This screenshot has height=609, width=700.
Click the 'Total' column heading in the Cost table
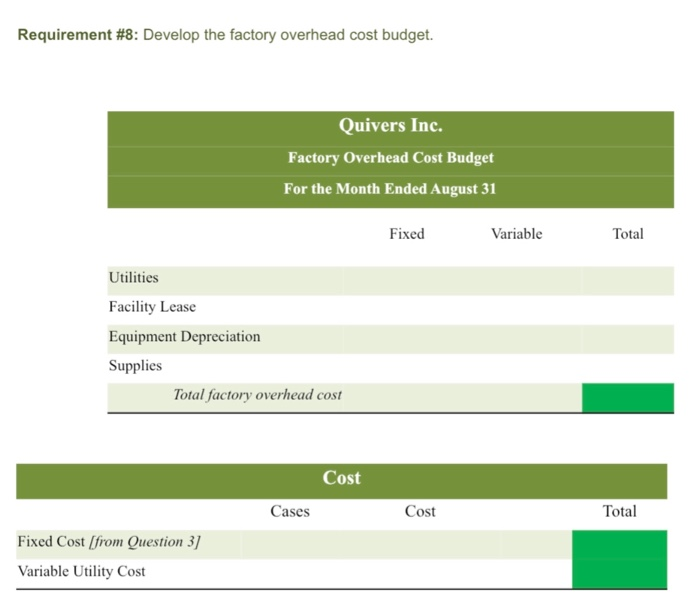tap(620, 511)
